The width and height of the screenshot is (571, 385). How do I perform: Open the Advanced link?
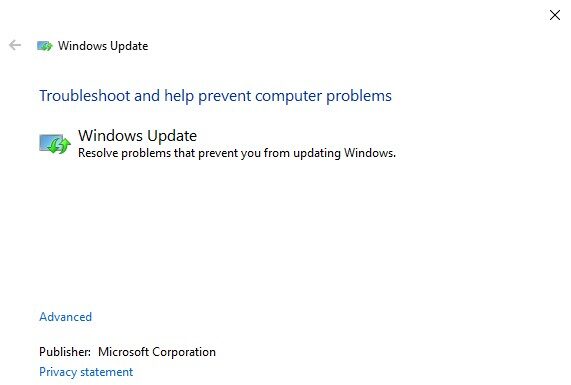[x=66, y=317]
